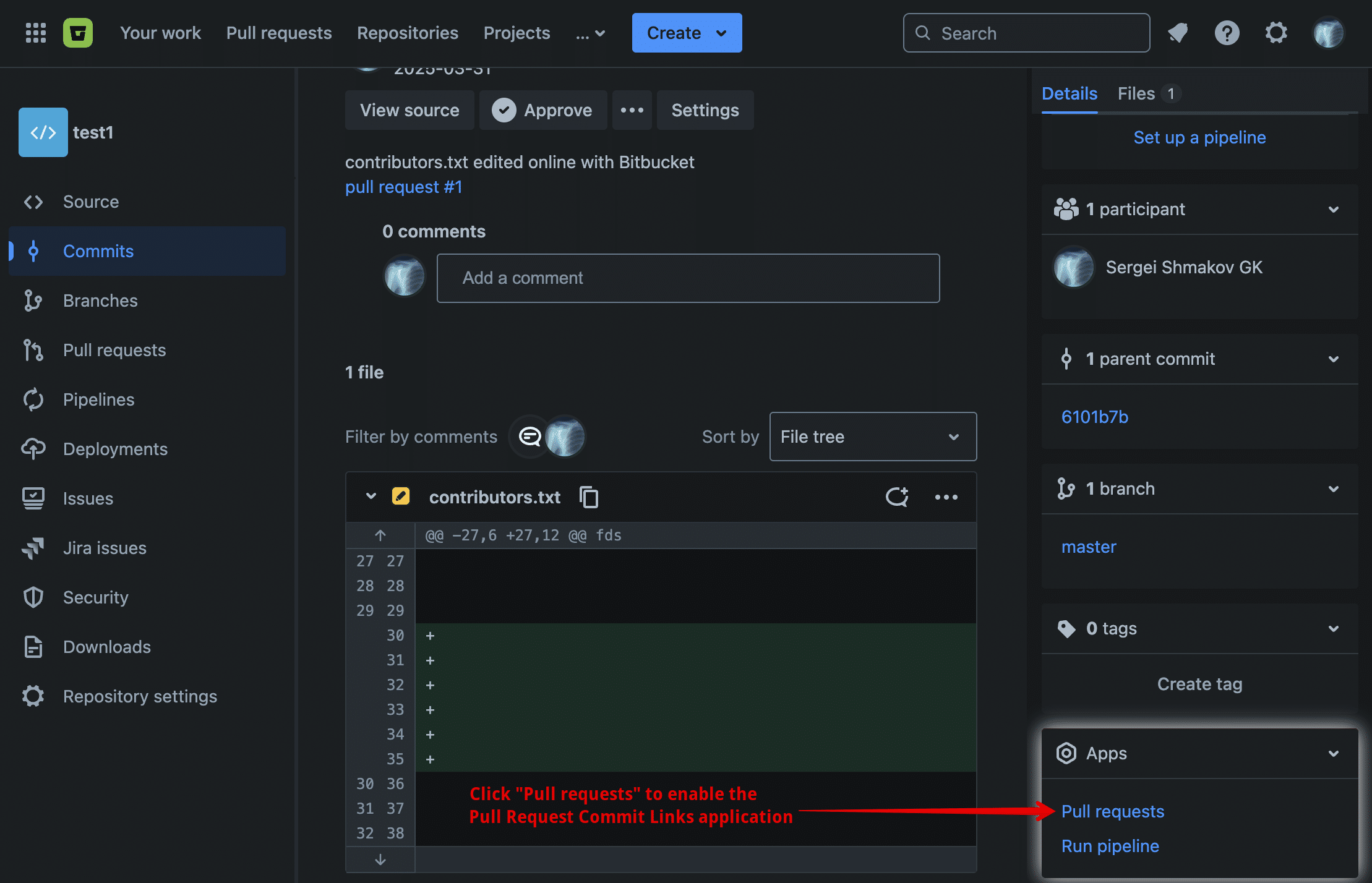Toggle the Approve check button

(542, 110)
